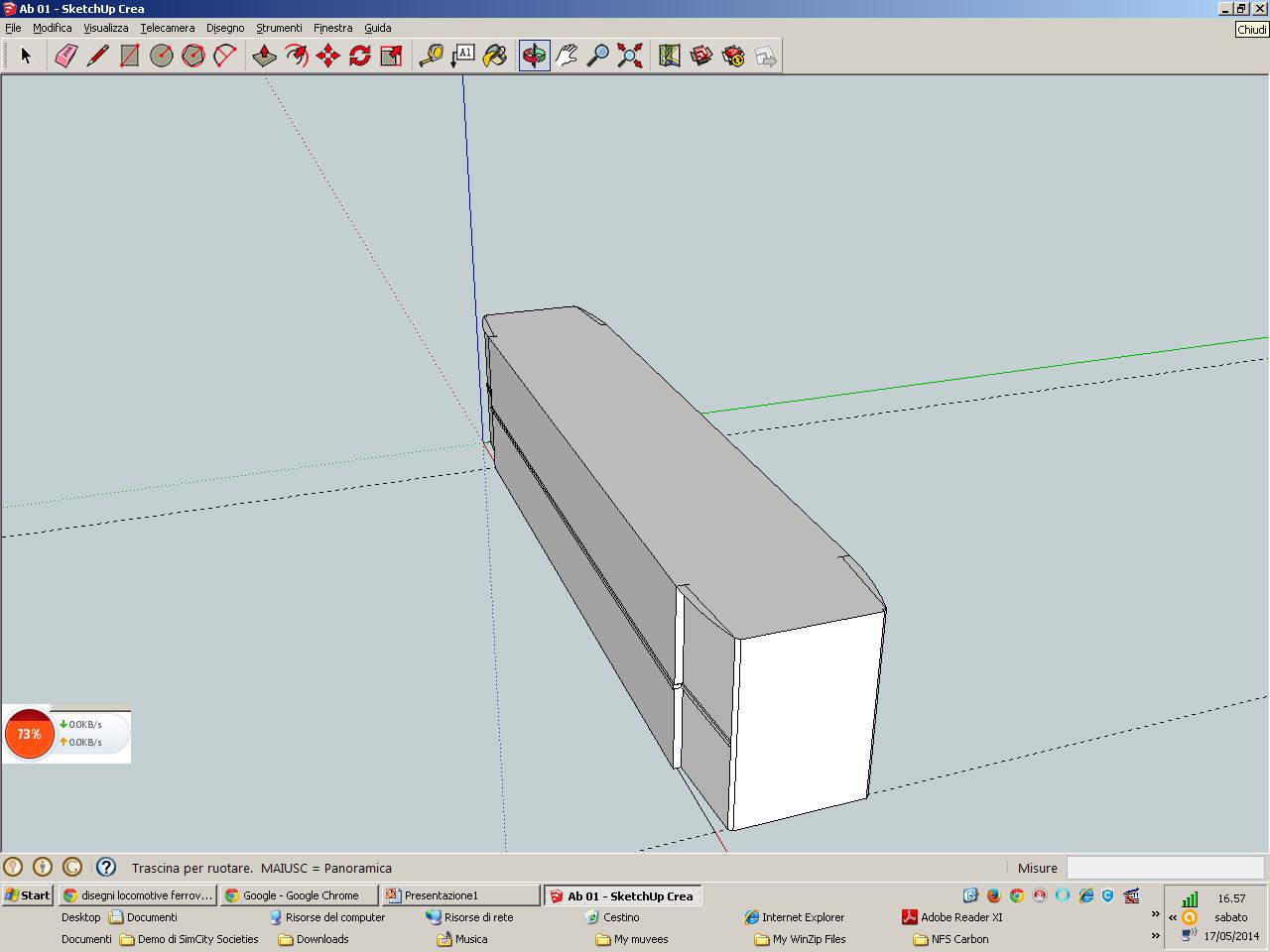
Task: Open the Cestino shortcut
Action: 612,917
